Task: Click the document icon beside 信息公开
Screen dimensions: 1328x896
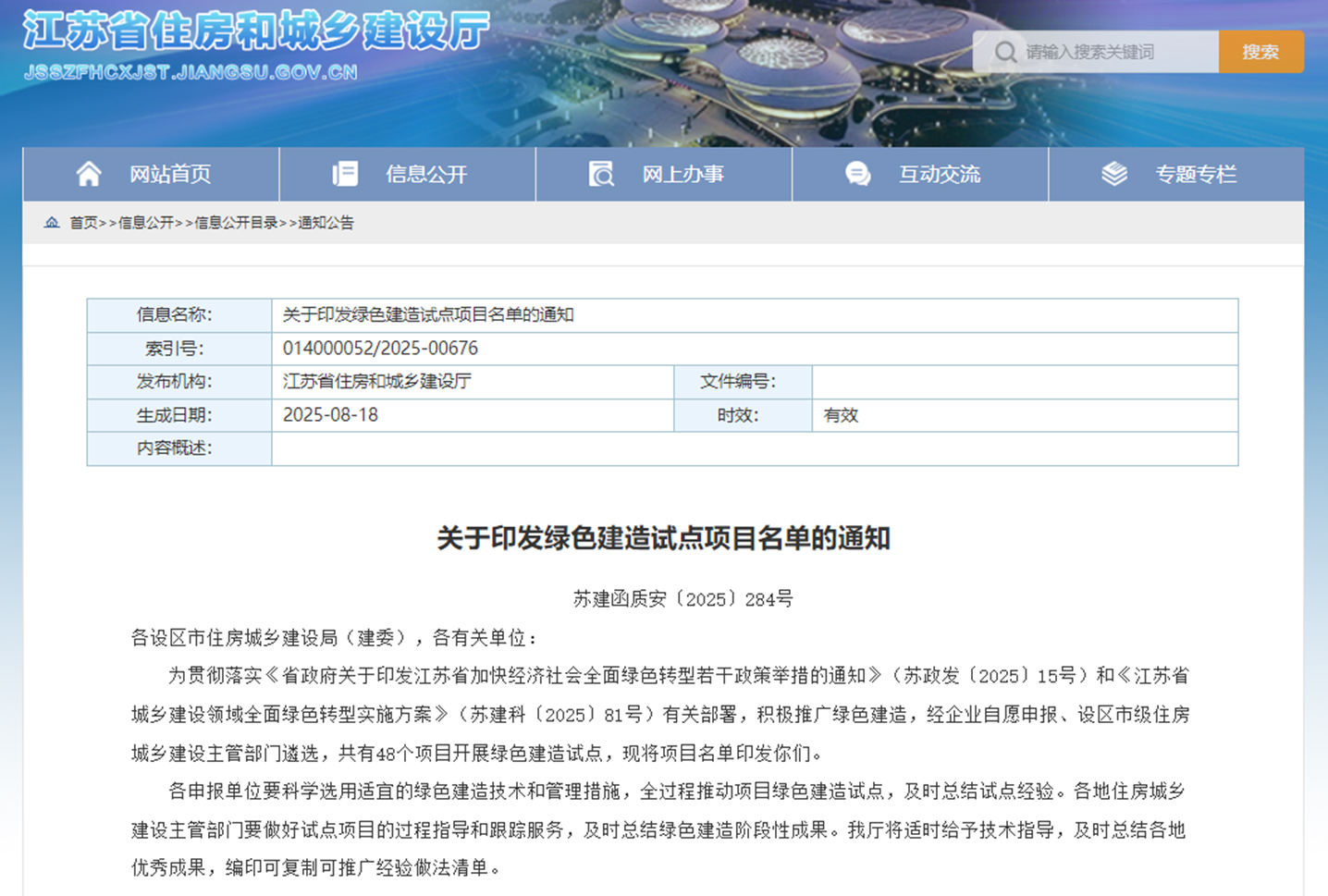Action: (345, 174)
